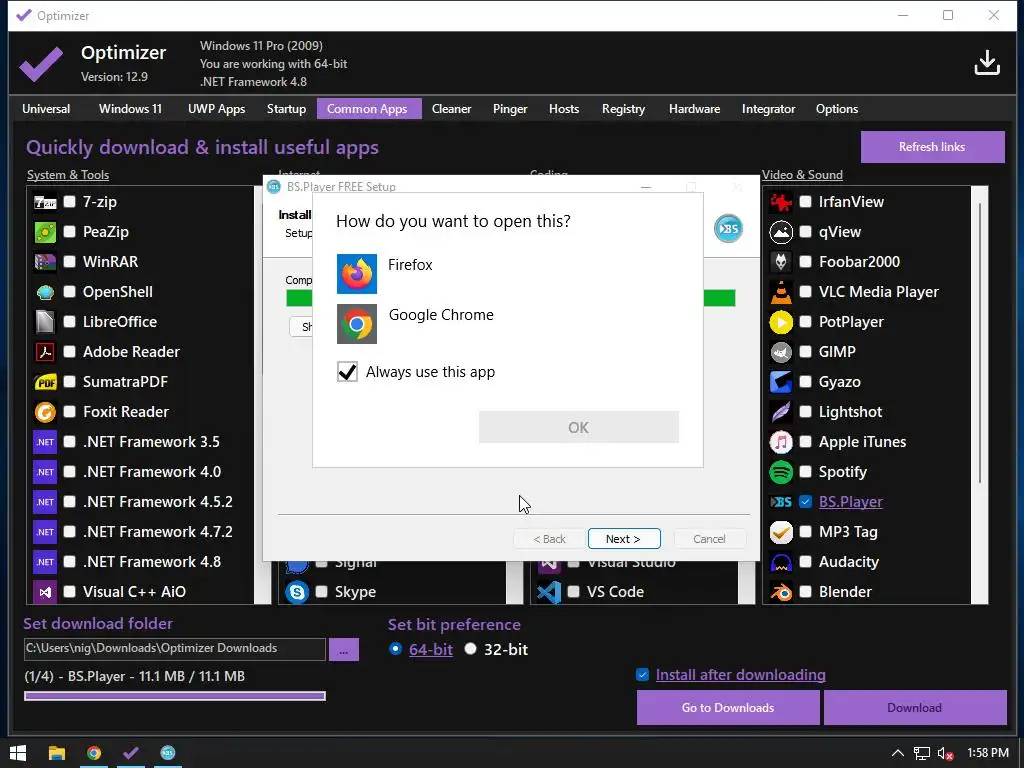Screen dimensions: 1024x768
Task: Click Next in BS.Player setup
Action: tap(624, 539)
